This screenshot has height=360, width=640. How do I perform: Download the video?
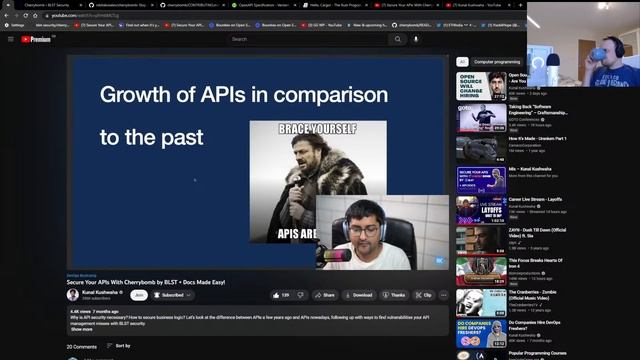tap(359, 295)
